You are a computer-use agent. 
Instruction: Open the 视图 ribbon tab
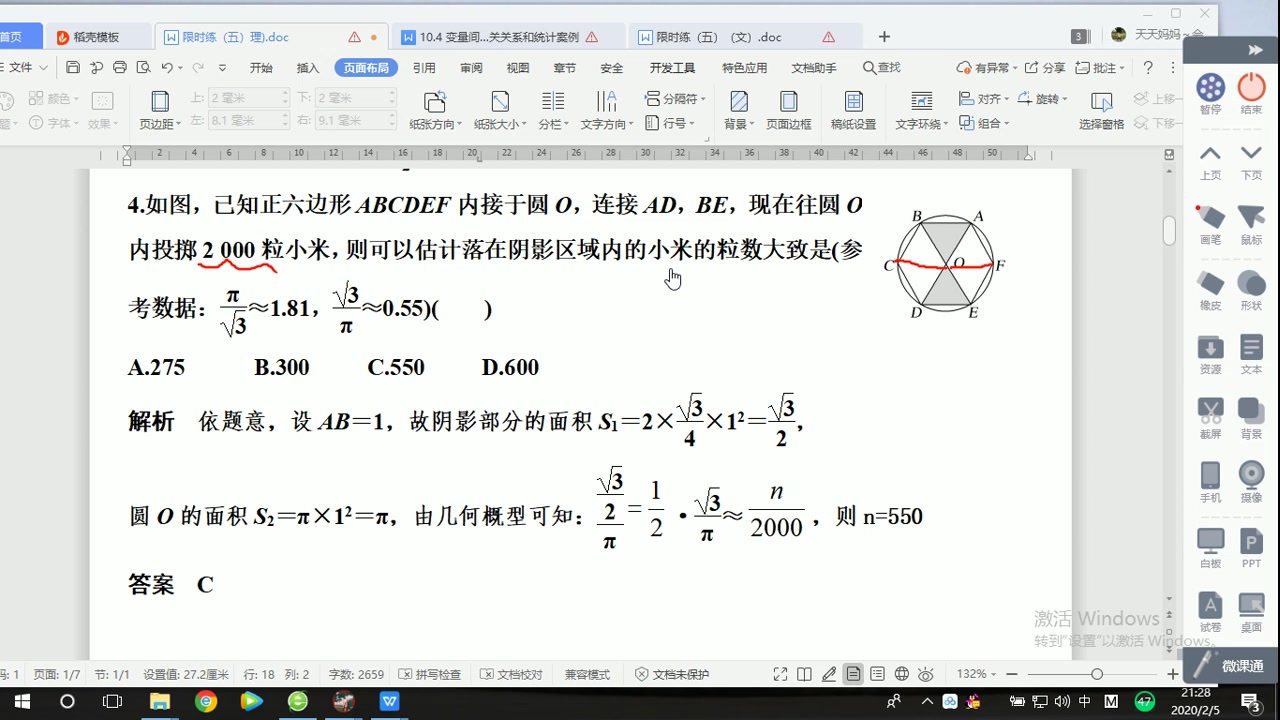point(518,68)
